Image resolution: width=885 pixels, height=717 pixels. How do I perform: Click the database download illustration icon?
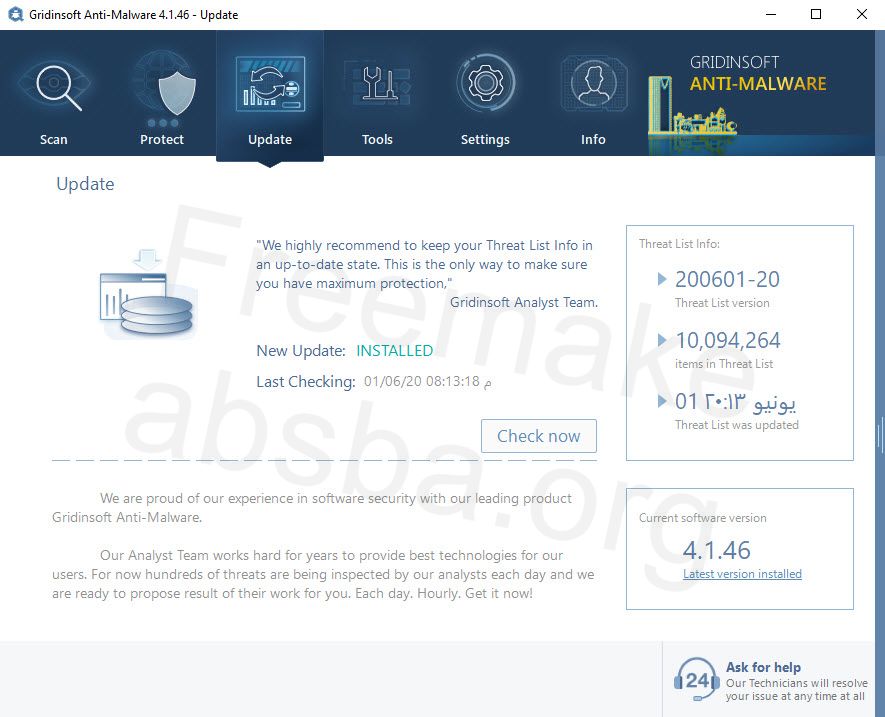(147, 294)
